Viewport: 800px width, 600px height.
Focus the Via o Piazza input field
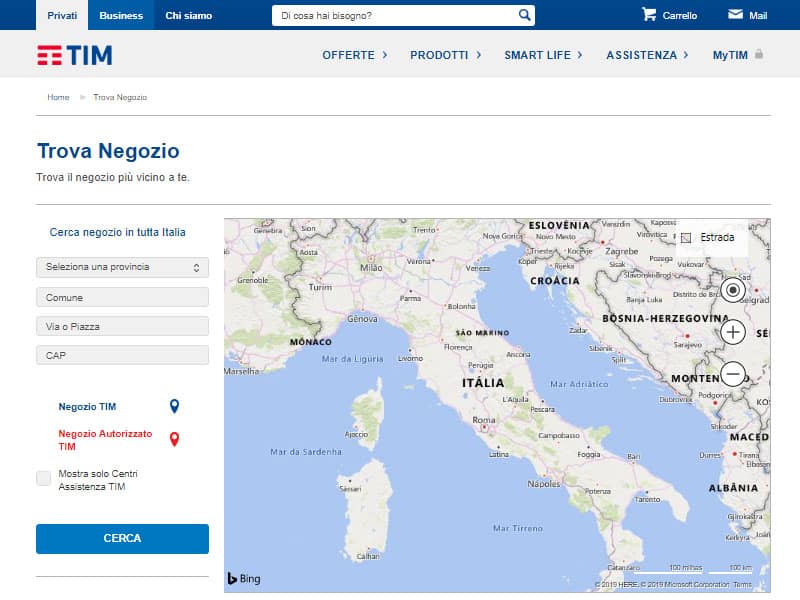point(122,326)
